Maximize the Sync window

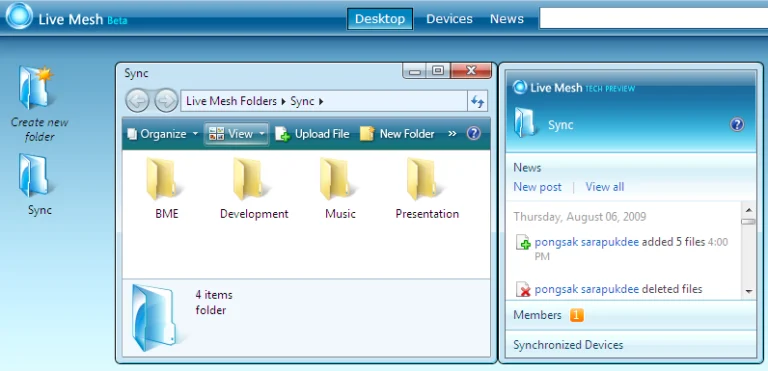tap(438, 71)
